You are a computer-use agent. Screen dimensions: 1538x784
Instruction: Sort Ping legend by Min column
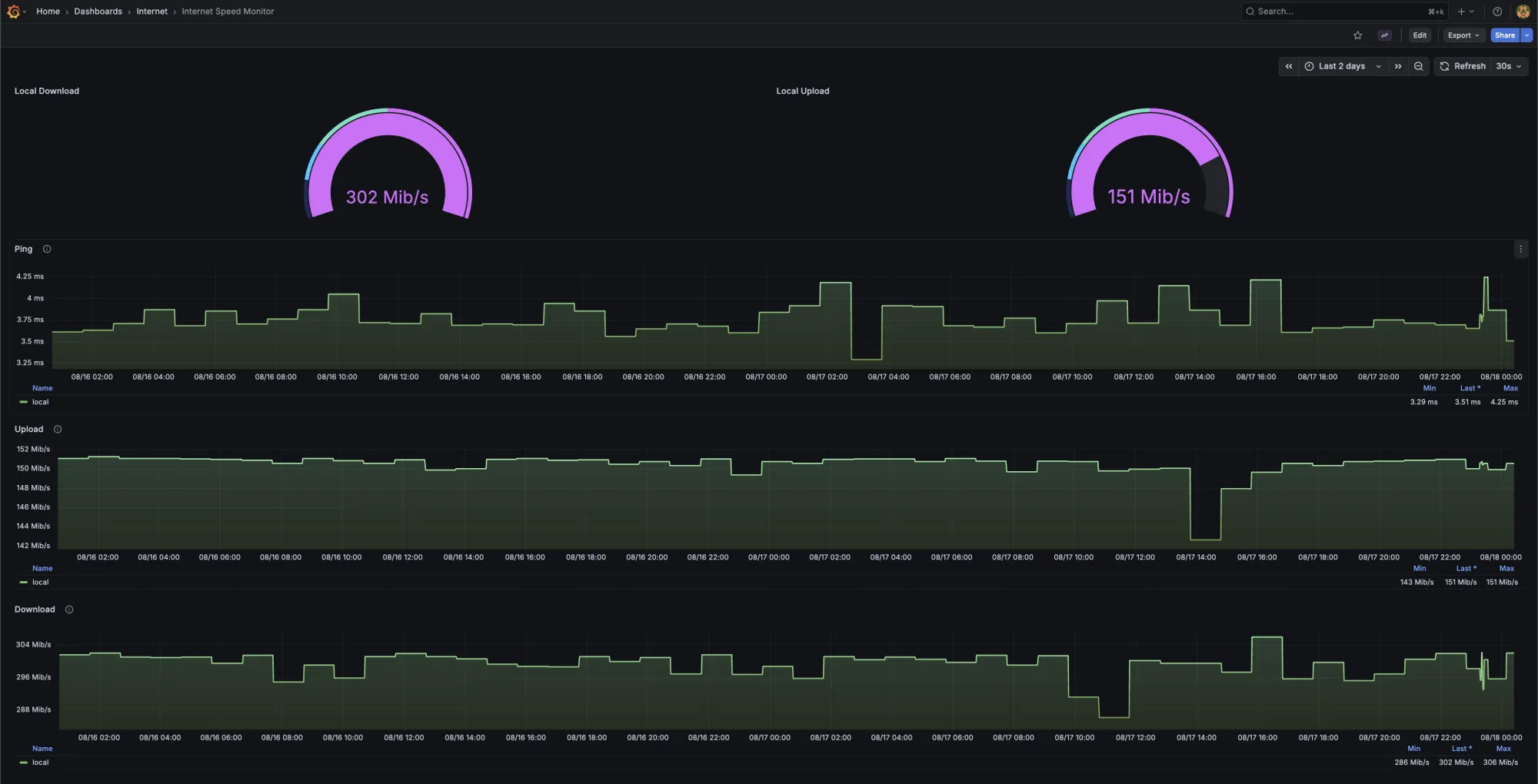pyautogui.click(x=1430, y=388)
